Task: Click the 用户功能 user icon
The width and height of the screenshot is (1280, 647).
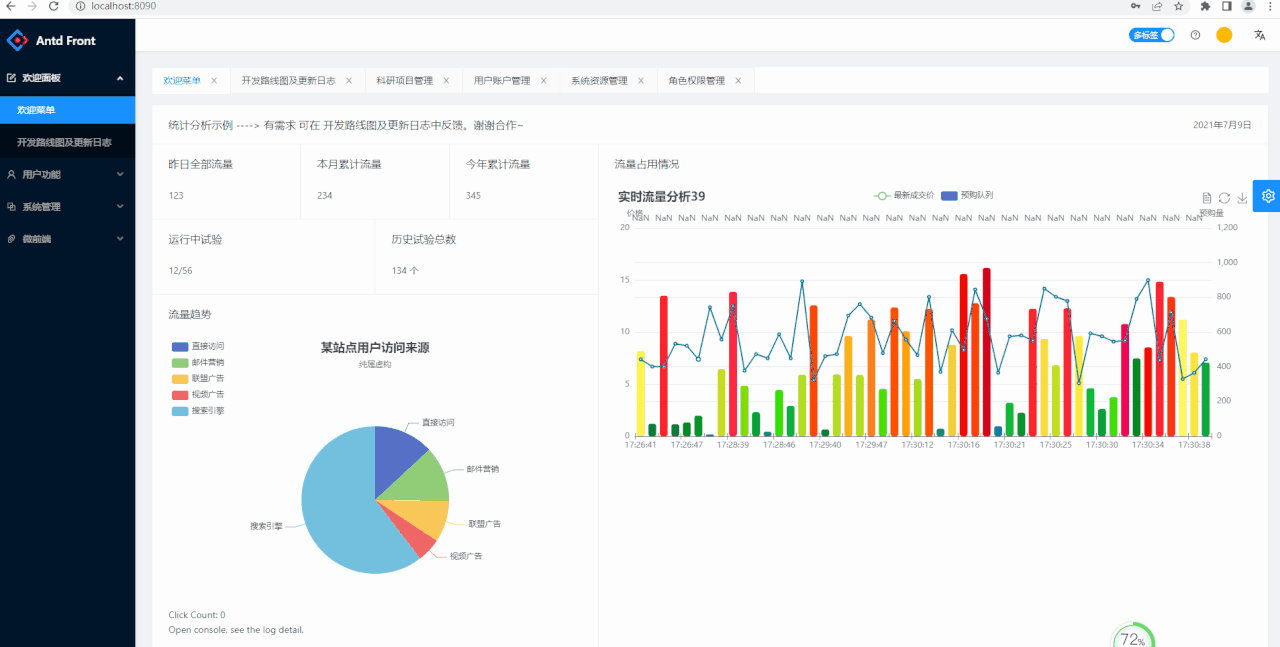Action: click(x=12, y=174)
